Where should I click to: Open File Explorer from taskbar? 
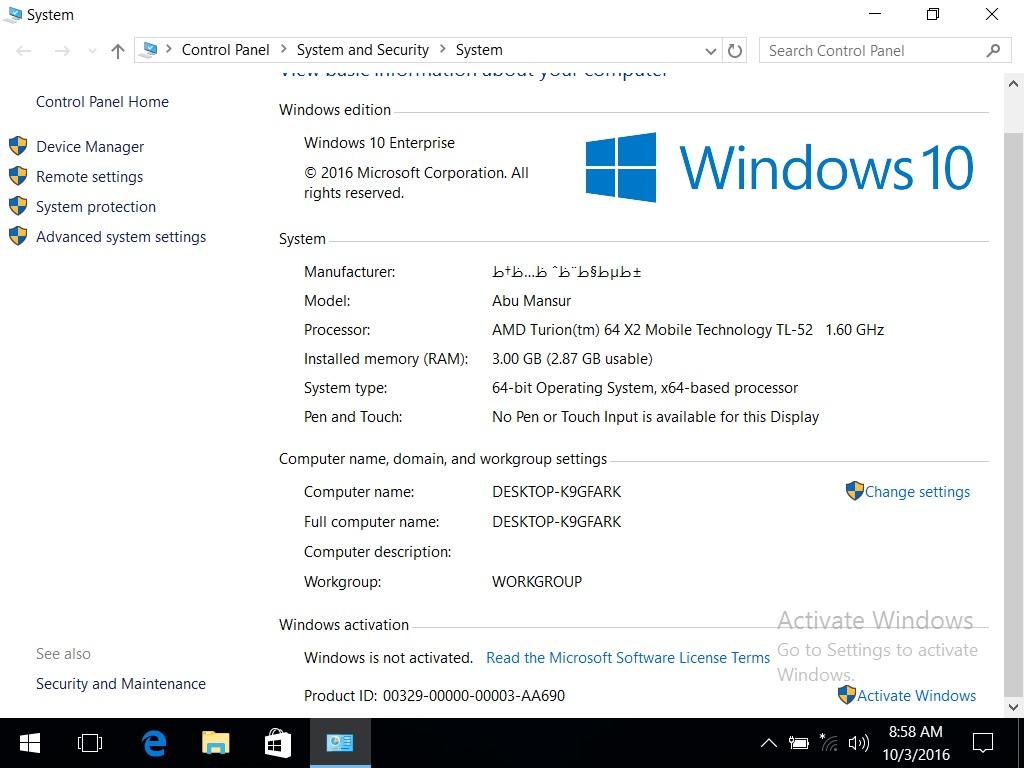(x=216, y=743)
